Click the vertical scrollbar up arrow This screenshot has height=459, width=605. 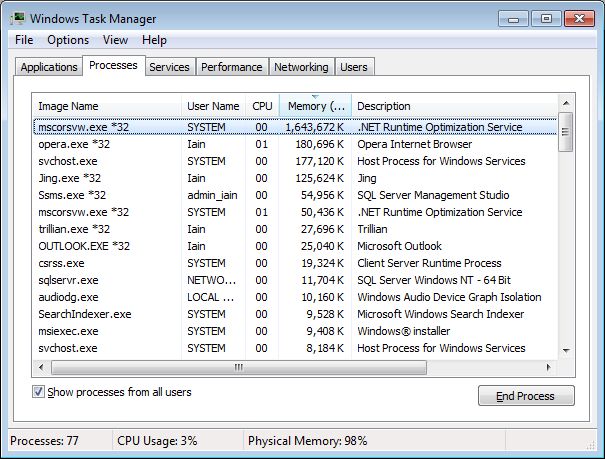566,103
